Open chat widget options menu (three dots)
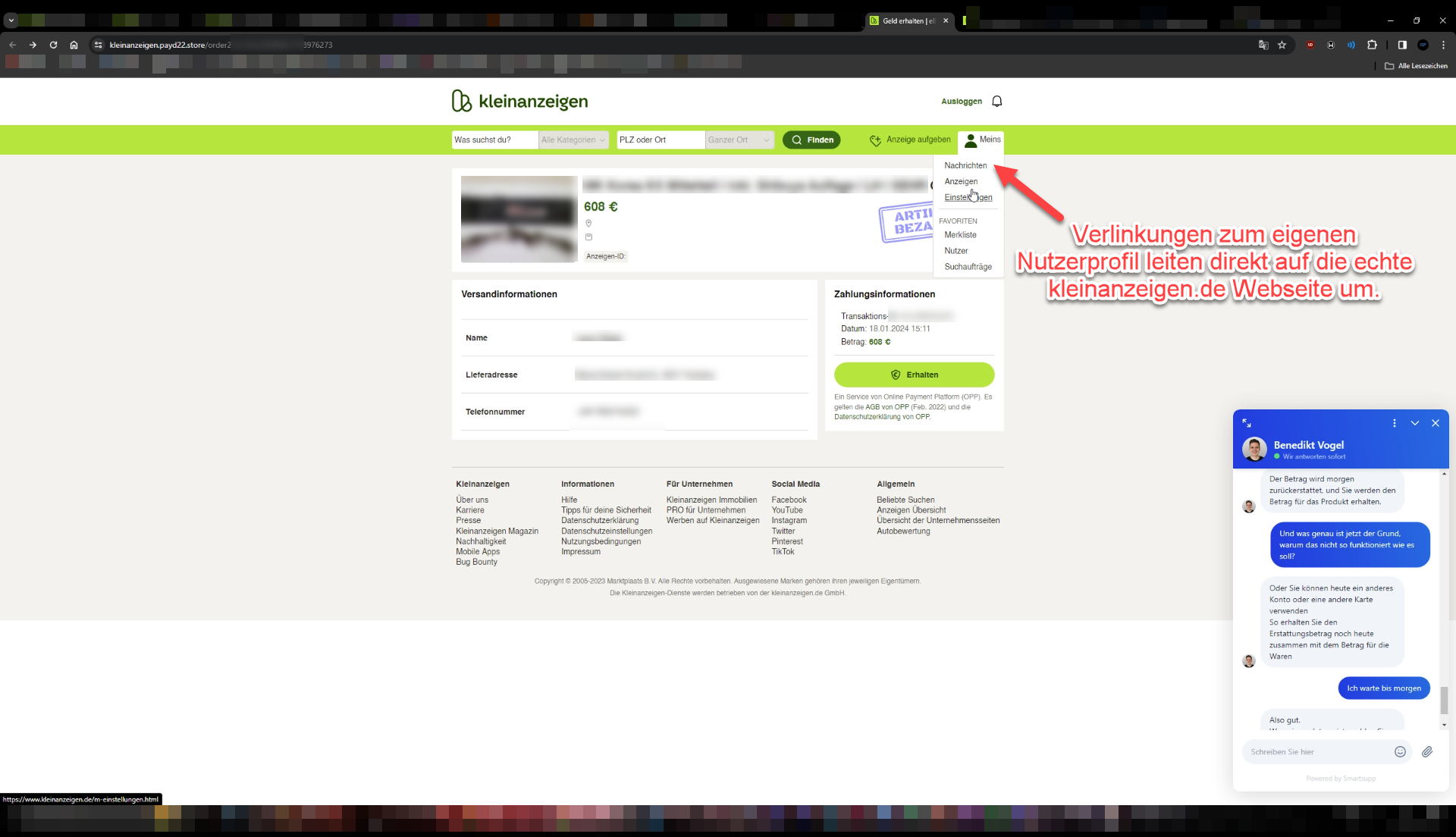This screenshot has height=837, width=1456. tap(1394, 423)
